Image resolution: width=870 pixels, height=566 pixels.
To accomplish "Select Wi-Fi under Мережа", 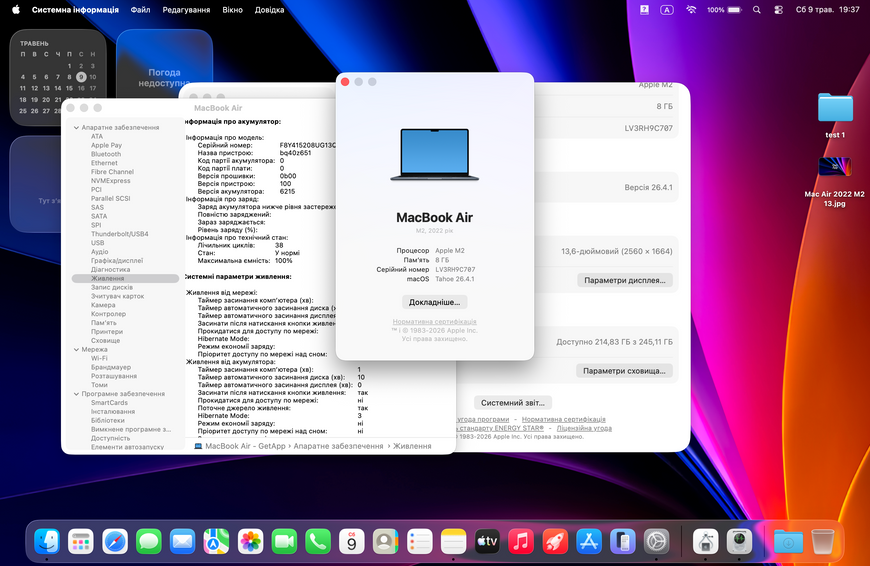I will click(x=99, y=358).
